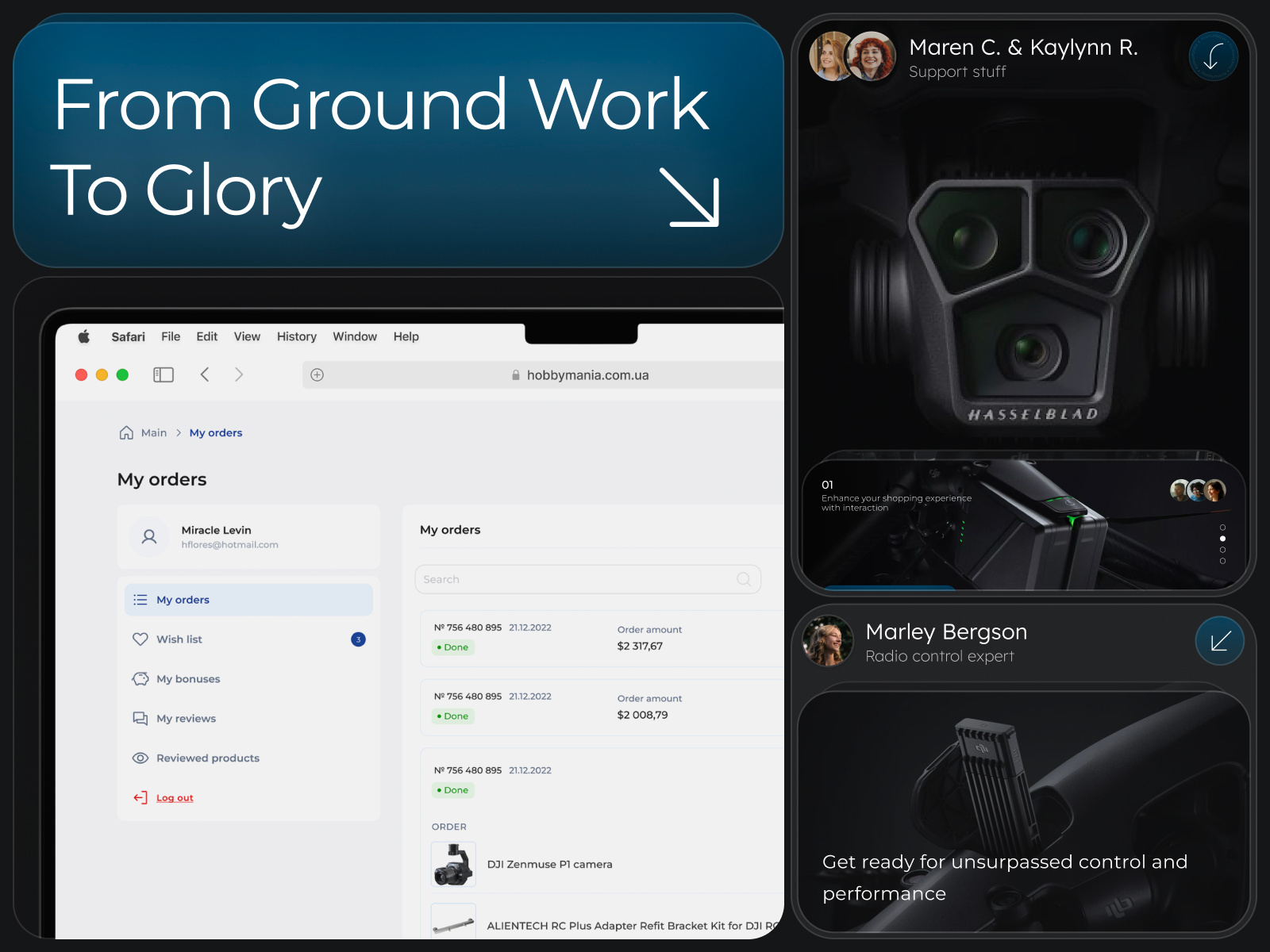Open the Window menu in Safari
This screenshot has height=952, width=1270.
354,336
